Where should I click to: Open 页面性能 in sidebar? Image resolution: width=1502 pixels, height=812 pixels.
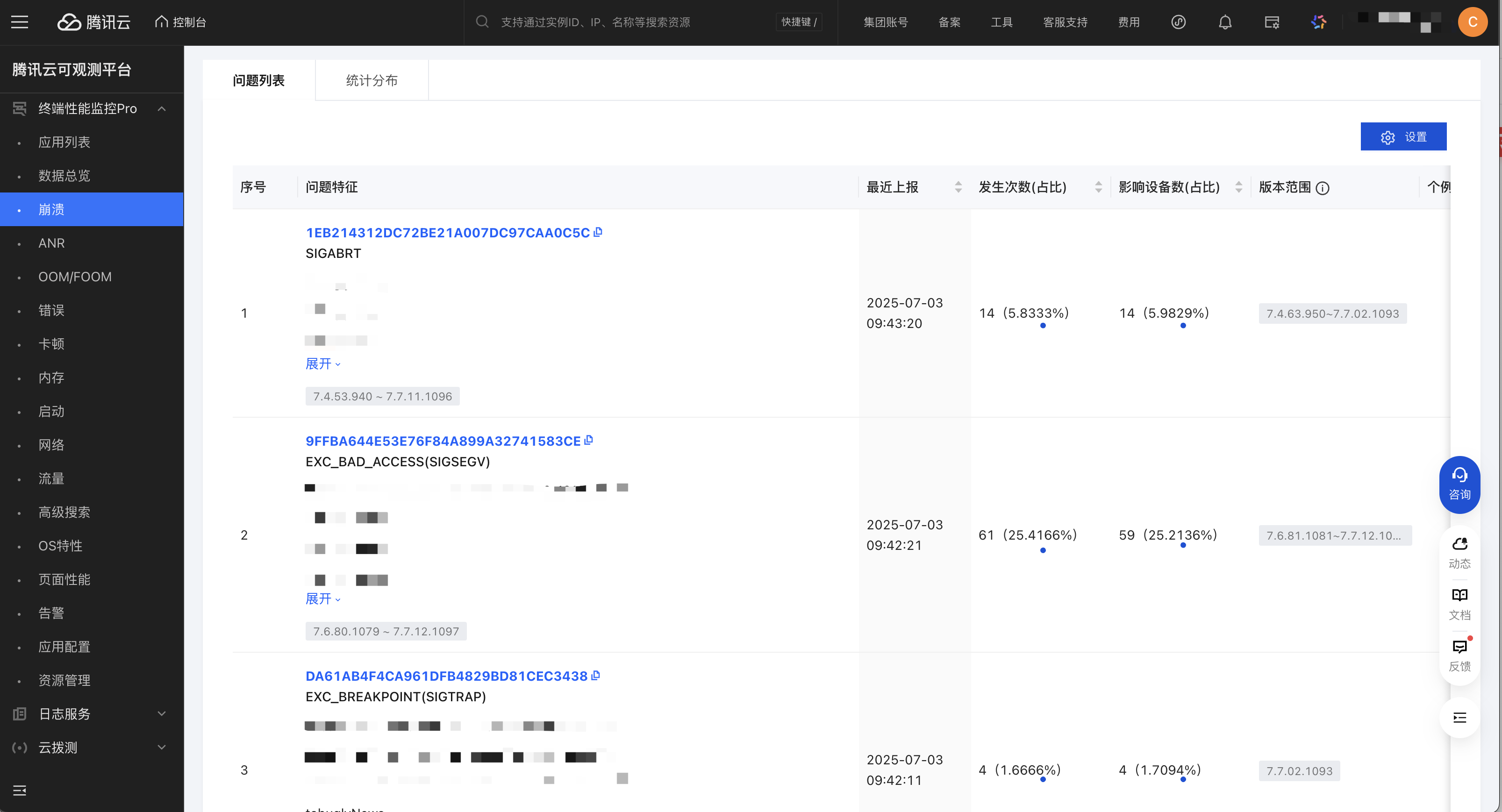[64, 579]
